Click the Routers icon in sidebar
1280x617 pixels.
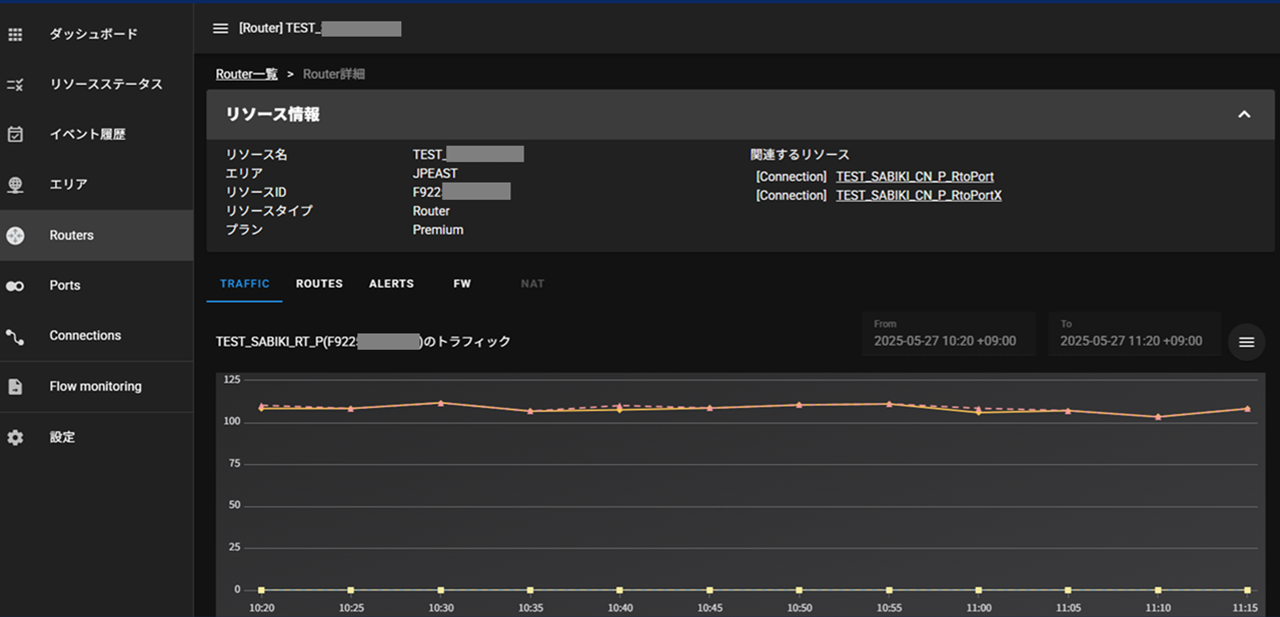15,236
